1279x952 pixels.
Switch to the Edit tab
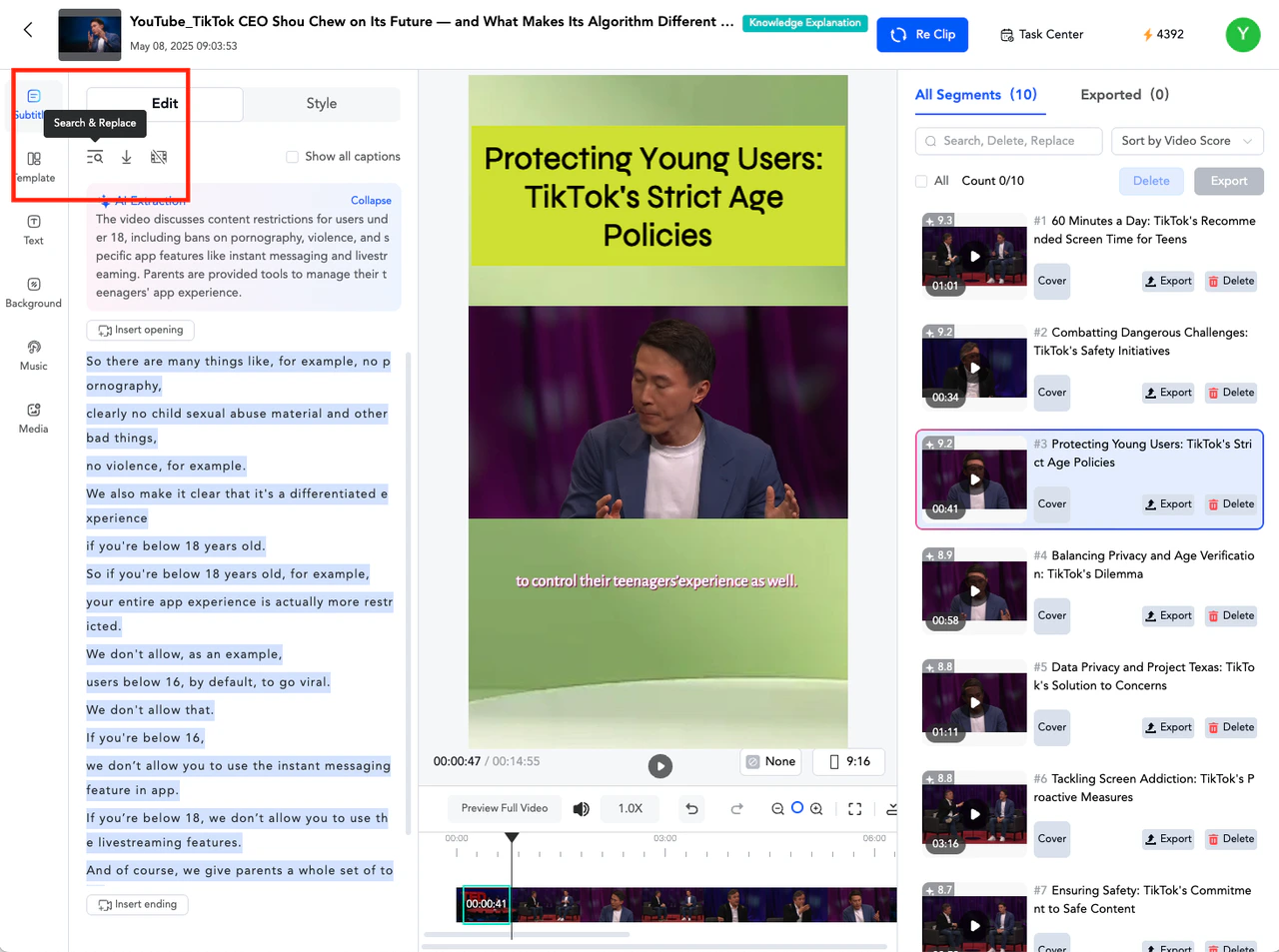click(x=165, y=104)
